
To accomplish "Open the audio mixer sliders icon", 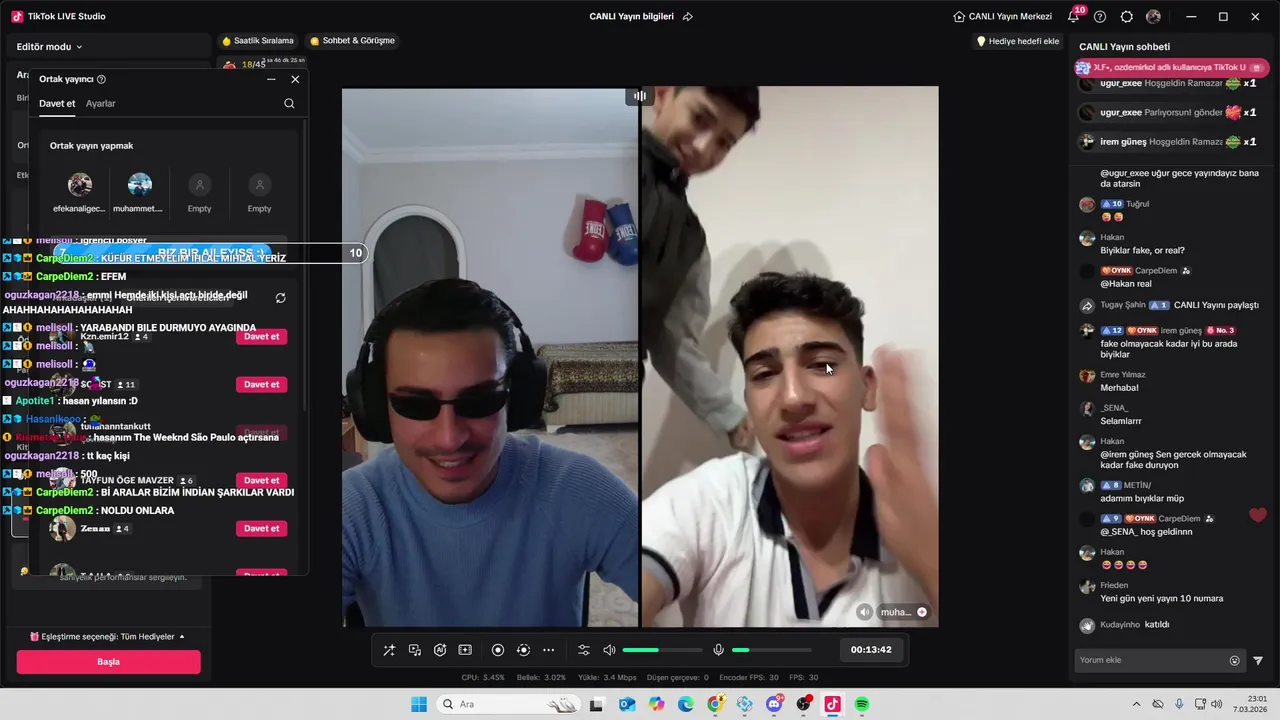I will (584, 650).
